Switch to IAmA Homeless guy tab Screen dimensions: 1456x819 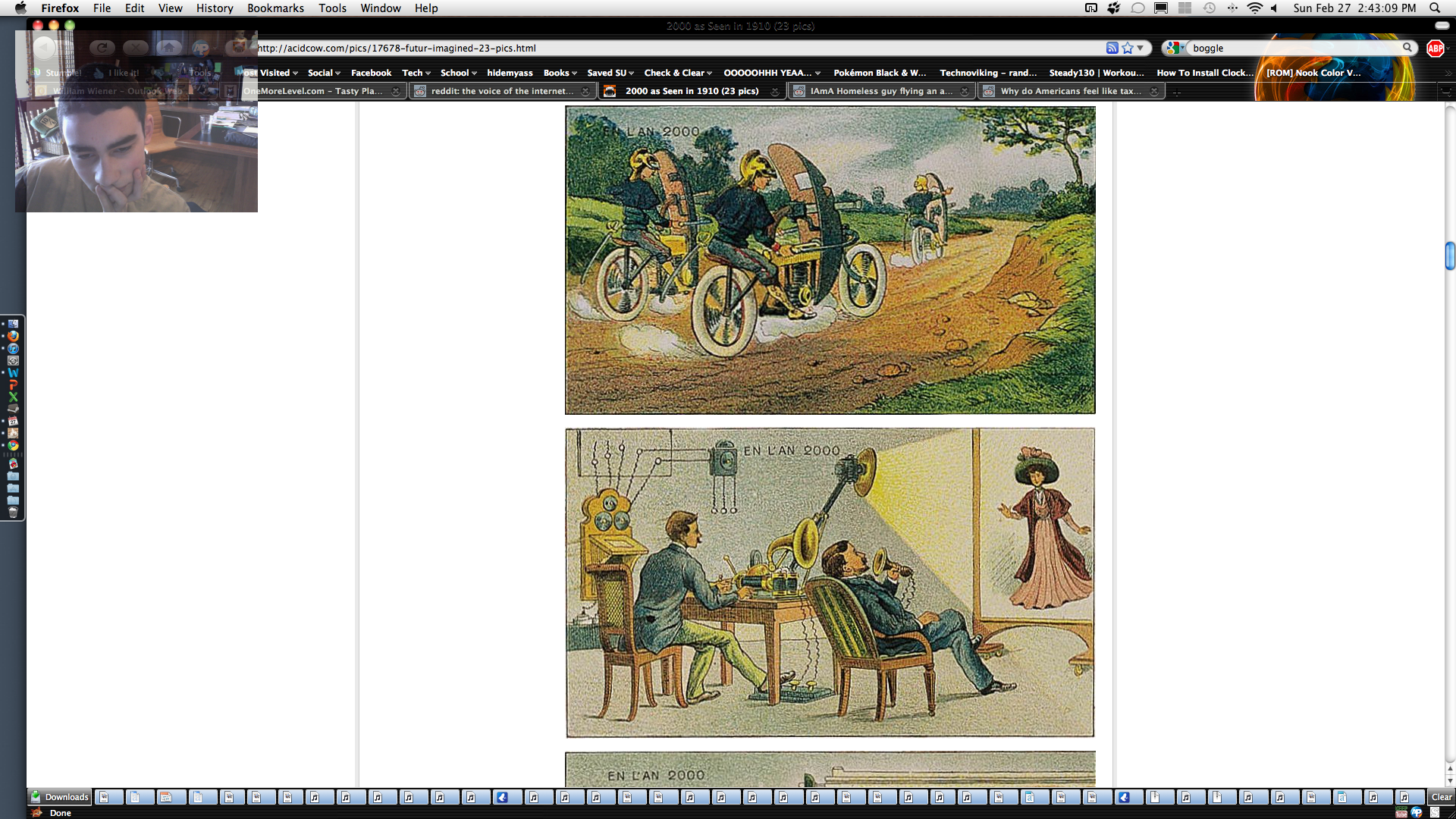(880, 91)
